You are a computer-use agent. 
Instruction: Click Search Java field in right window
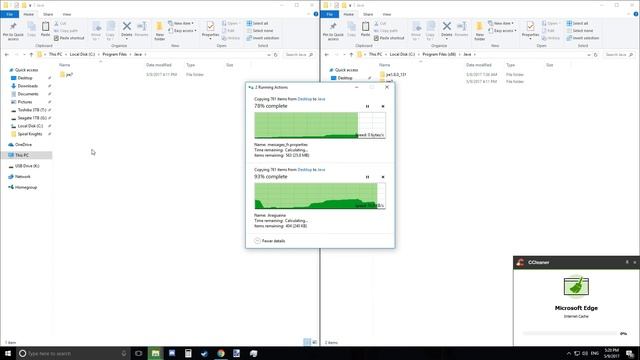tap(619, 54)
